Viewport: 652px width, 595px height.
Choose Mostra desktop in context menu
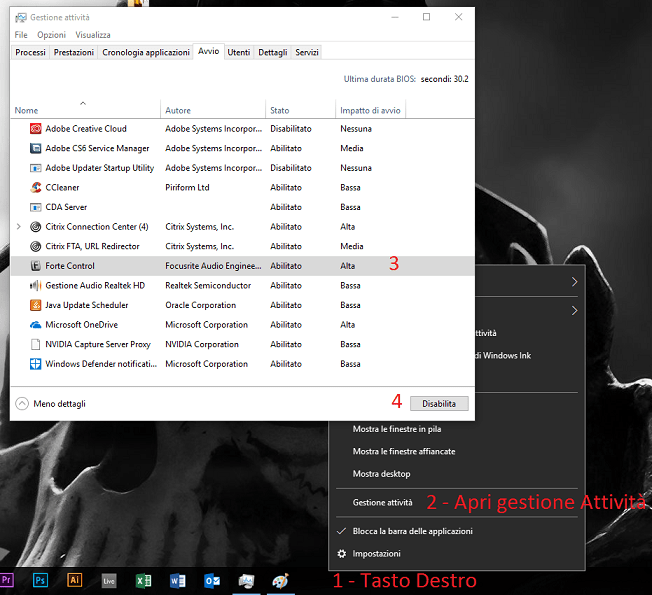[x=381, y=474]
